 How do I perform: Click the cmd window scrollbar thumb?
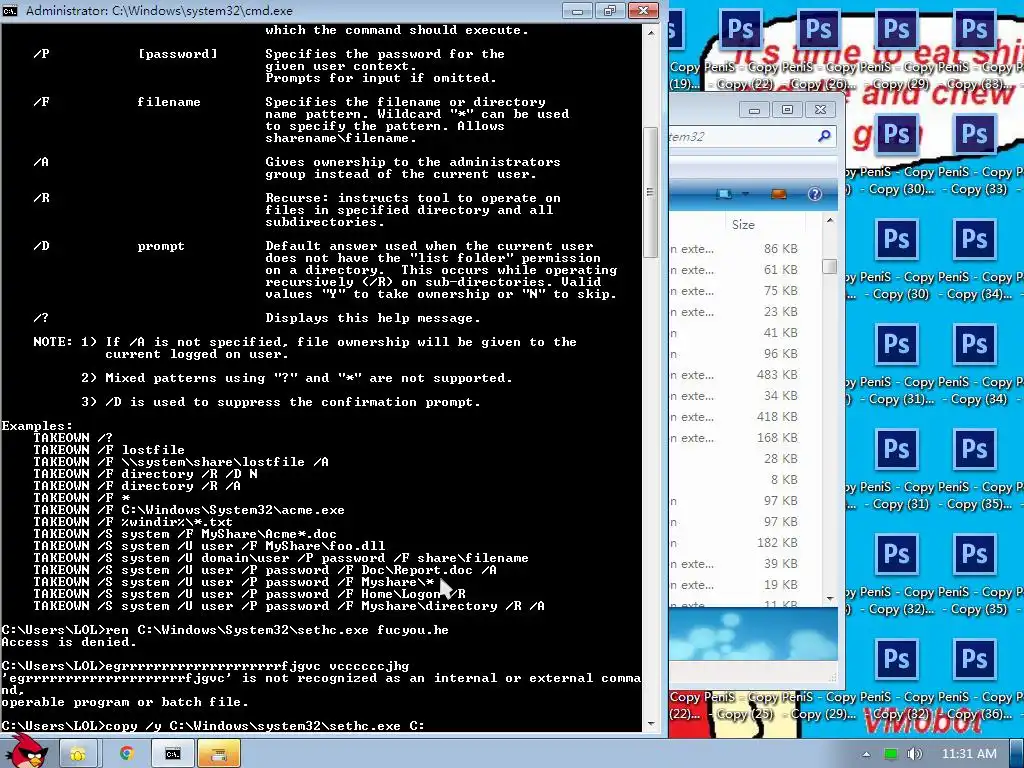pyautogui.click(x=650, y=191)
